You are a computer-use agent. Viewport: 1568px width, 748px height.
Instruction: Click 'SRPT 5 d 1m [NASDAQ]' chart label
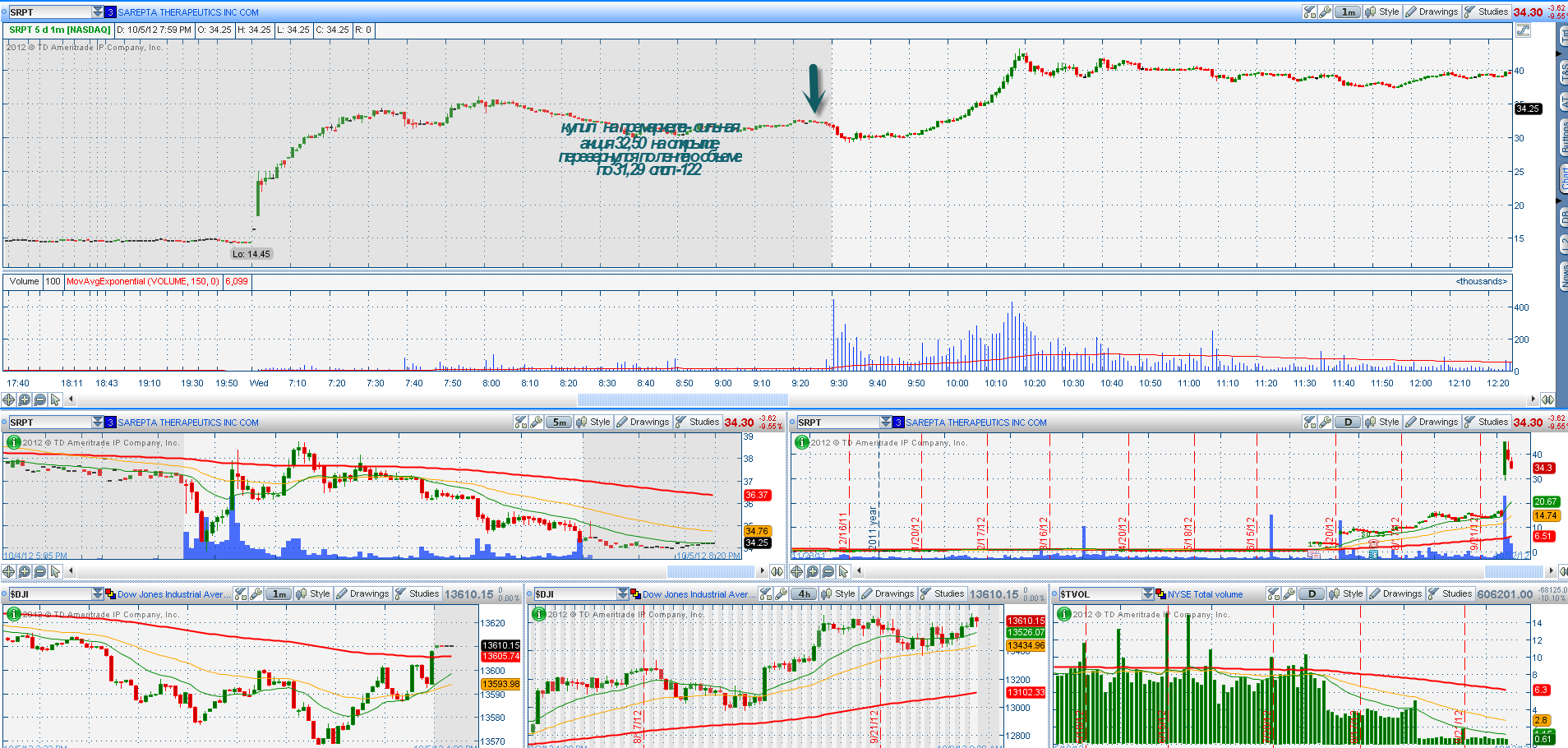tap(59, 30)
